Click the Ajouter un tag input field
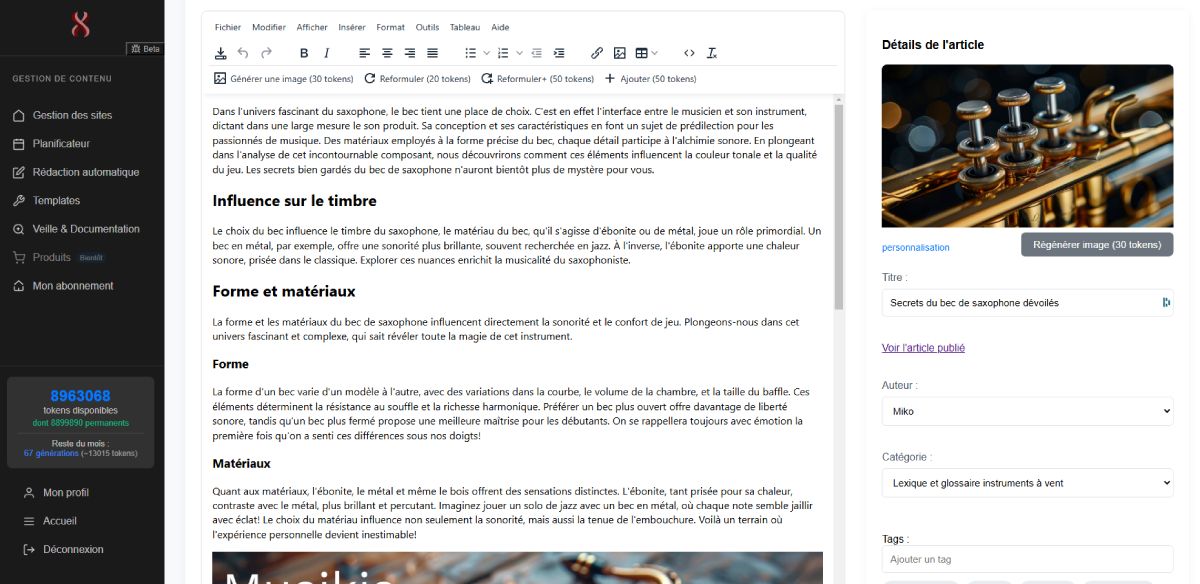The image size is (1200, 584). (1028, 559)
